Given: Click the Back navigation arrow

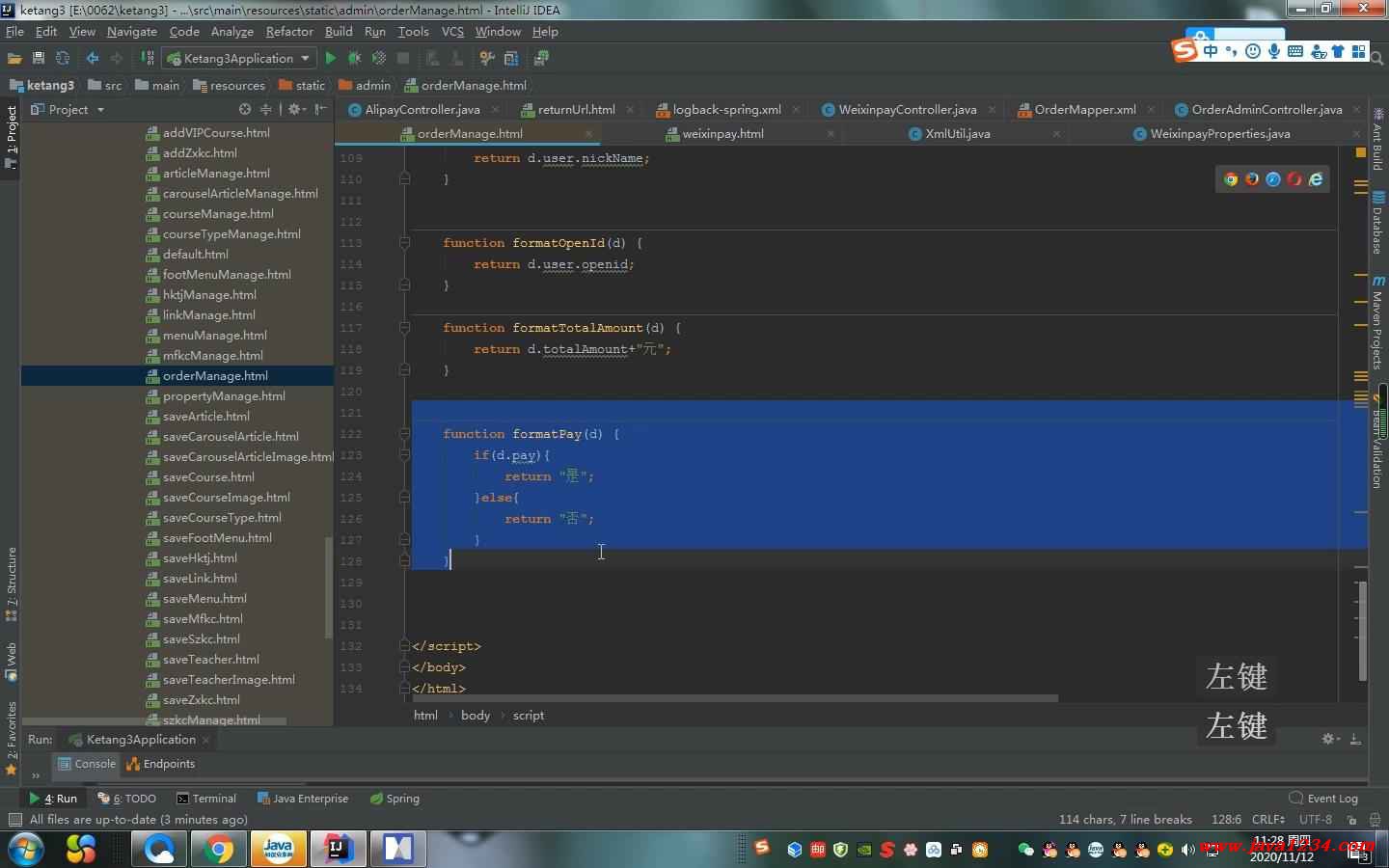Looking at the screenshot, I should point(93,58).
